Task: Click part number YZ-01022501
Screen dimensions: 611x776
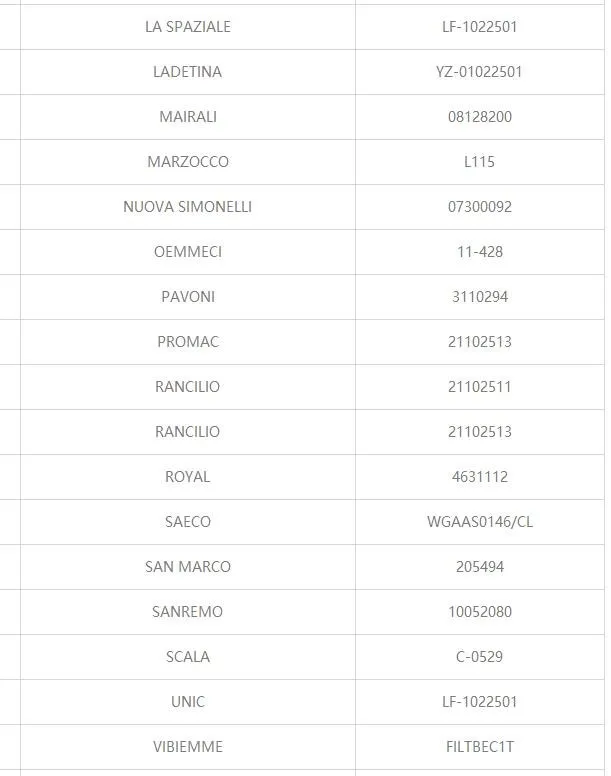Action: [479, 72]
